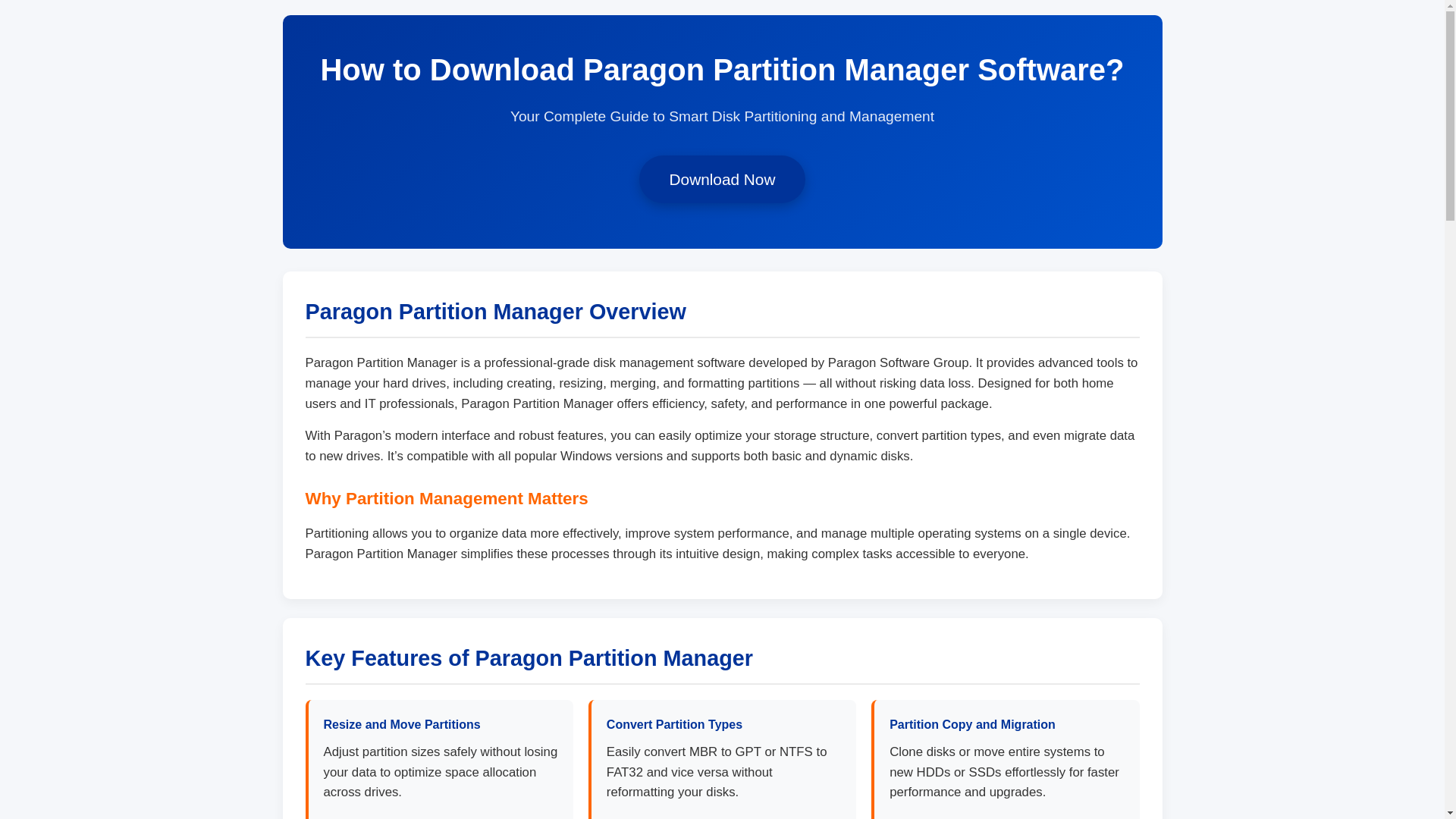1456x819 pixels.
Task: Select the Paragon Partition Manager Overview heading
Action: [495, 312]
